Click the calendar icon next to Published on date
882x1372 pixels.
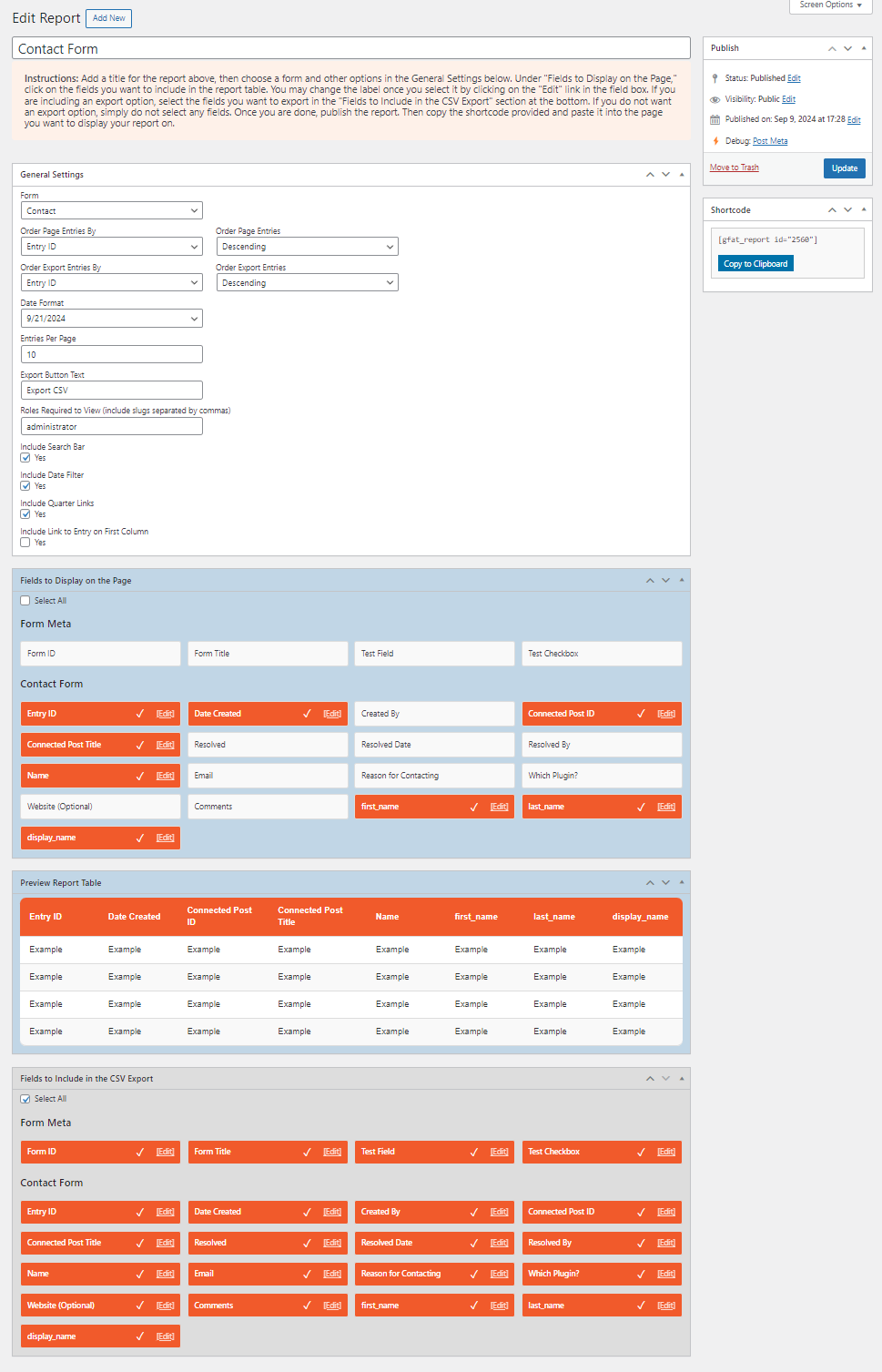(715, 119)
